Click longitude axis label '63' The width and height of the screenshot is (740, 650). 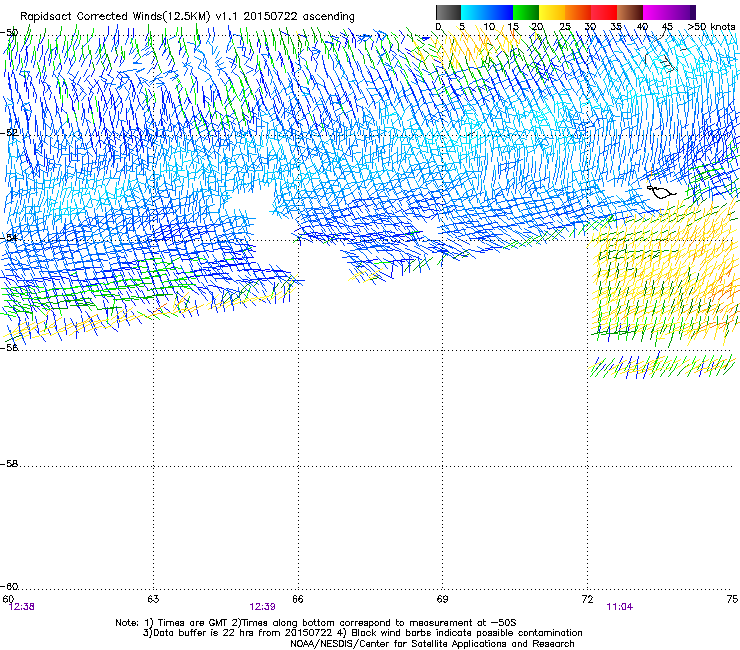(153, 599)
